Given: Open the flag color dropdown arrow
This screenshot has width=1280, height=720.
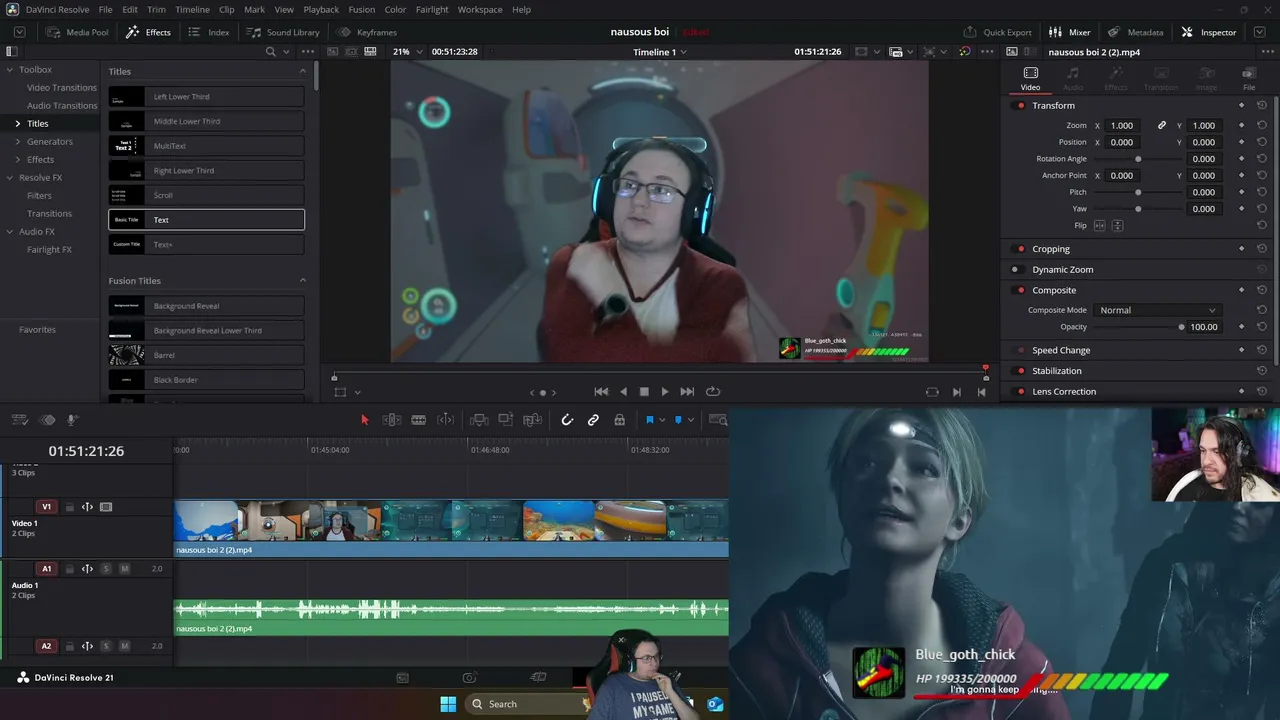Looking at the screenshot, I should click(661, 420).
